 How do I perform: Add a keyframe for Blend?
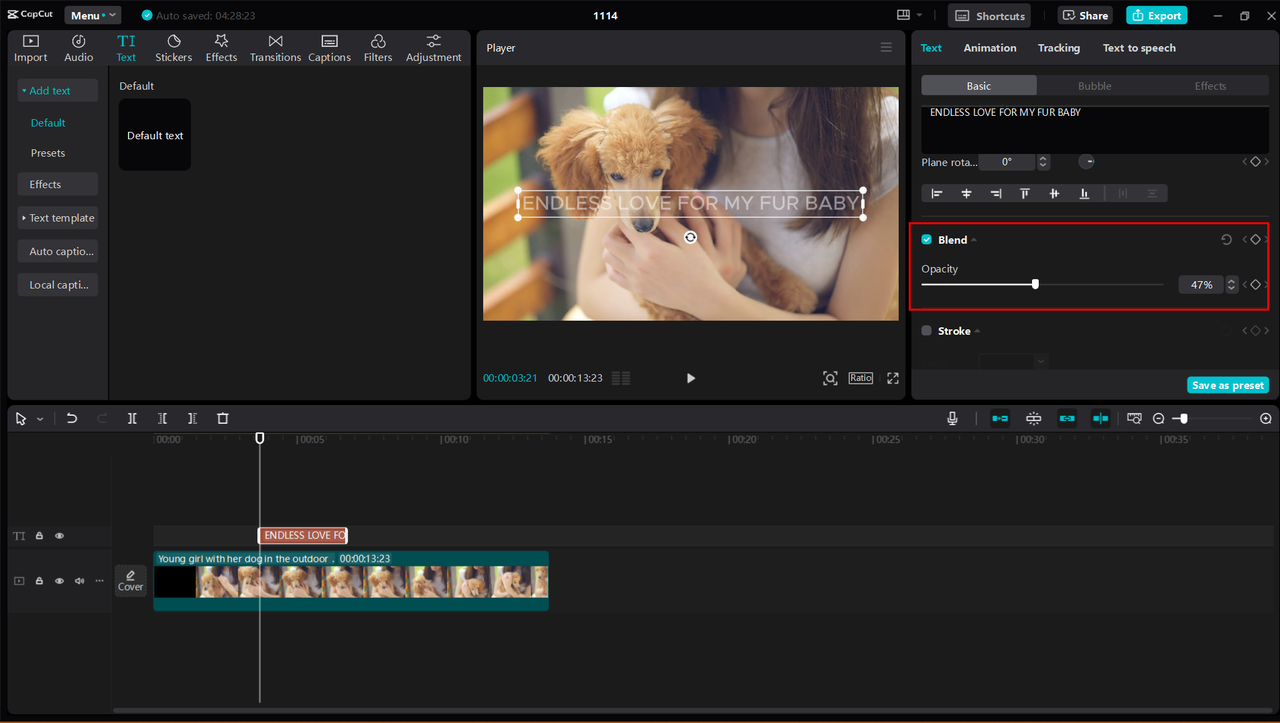(x=1255, y=240)
